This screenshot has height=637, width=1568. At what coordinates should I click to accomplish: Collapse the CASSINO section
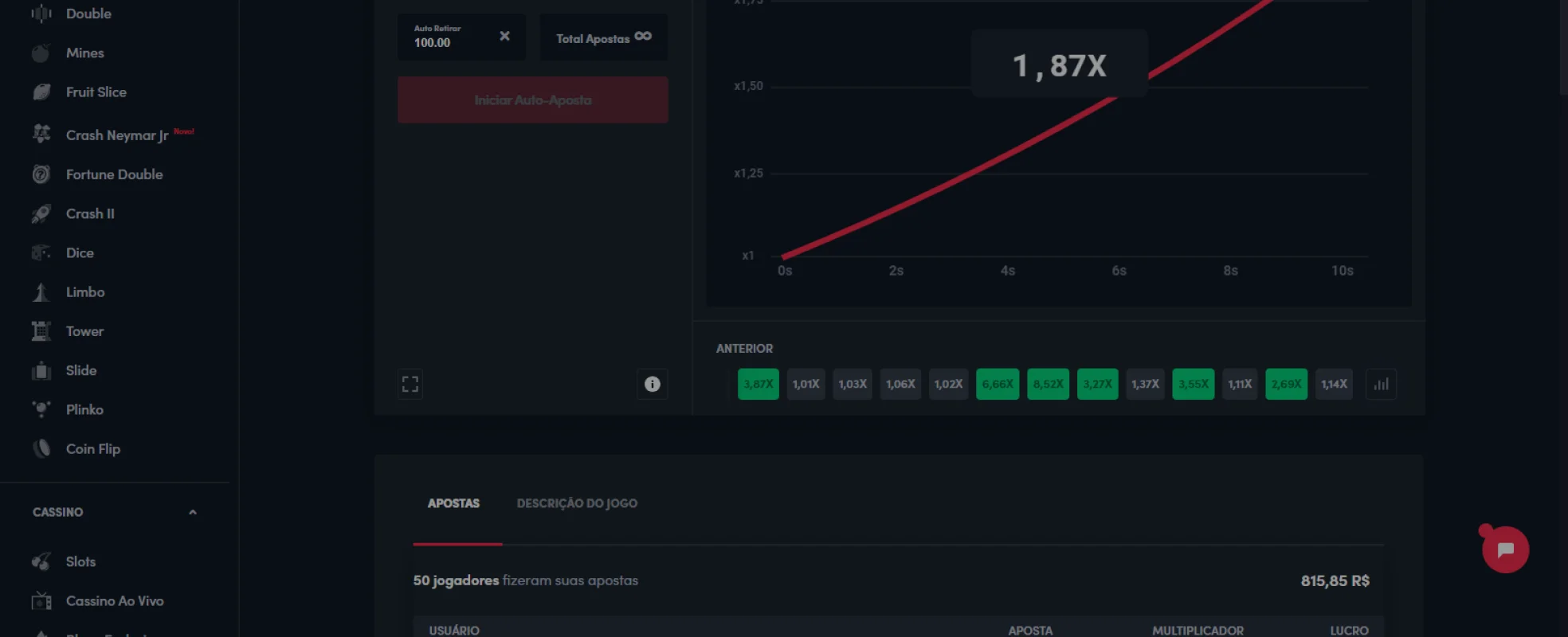[192, 513]
